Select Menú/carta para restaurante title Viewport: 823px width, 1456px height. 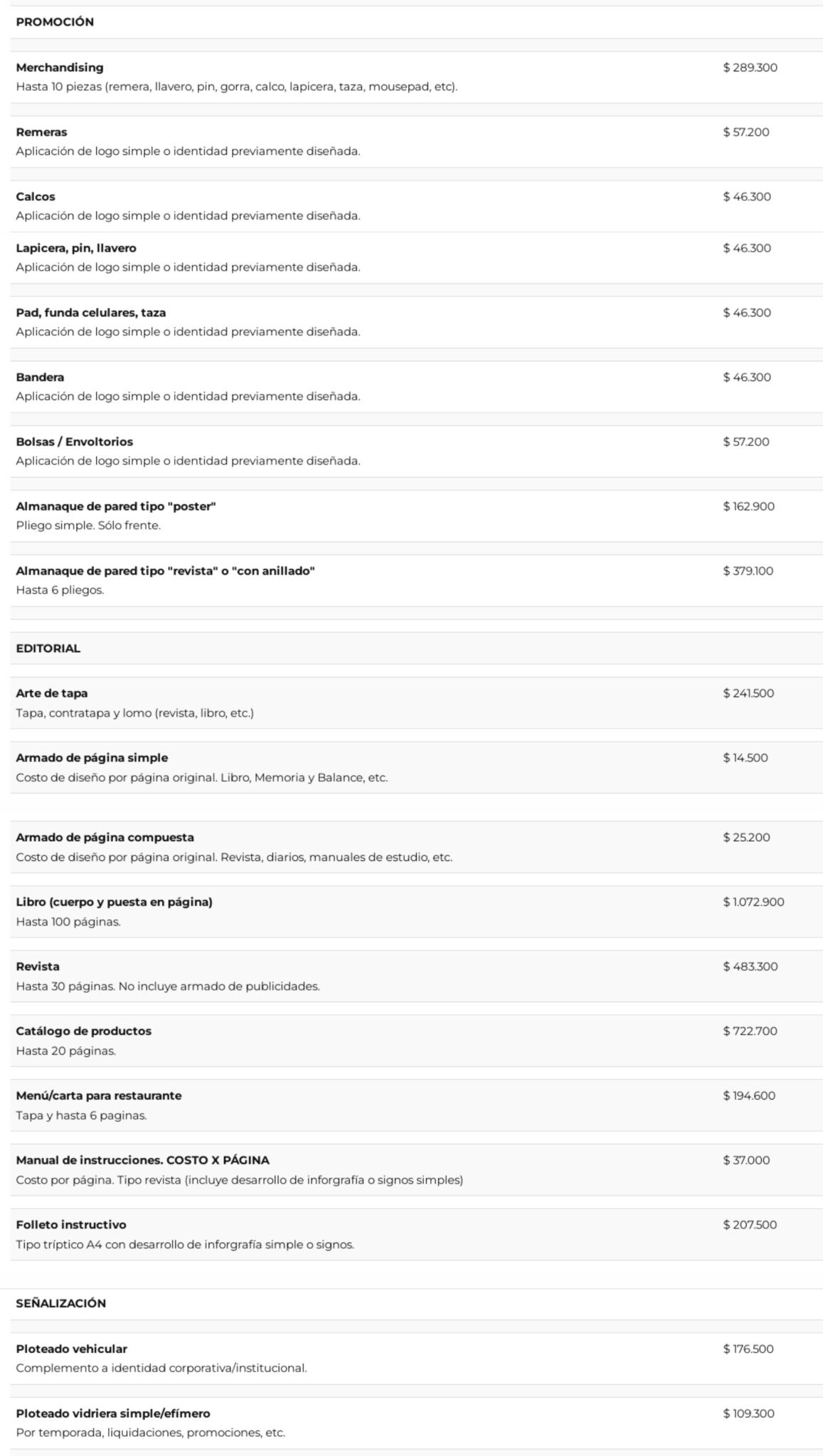pyautogui.click(x=99, y=1096)
